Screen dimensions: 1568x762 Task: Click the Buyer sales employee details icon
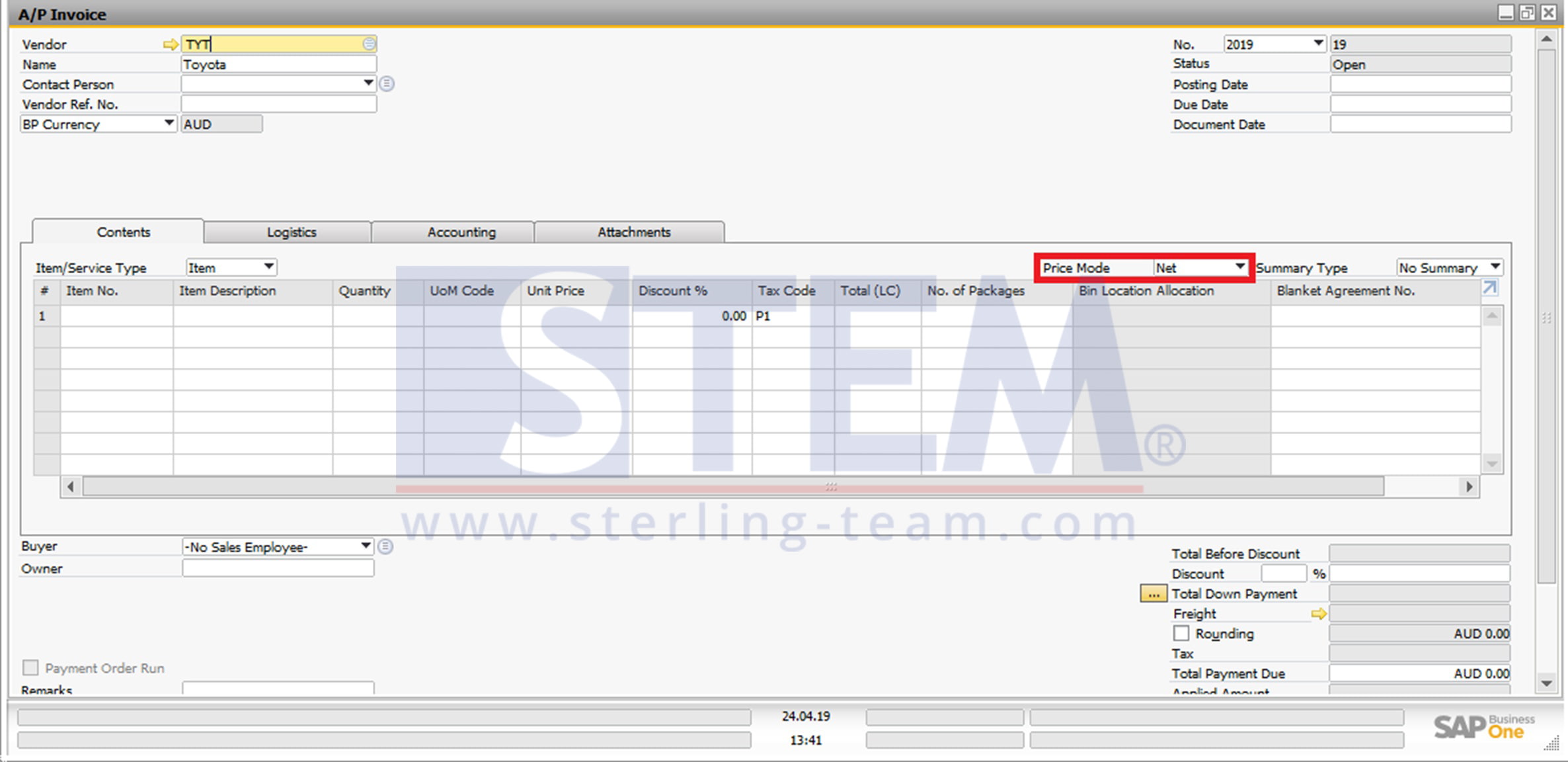(385, 546)
